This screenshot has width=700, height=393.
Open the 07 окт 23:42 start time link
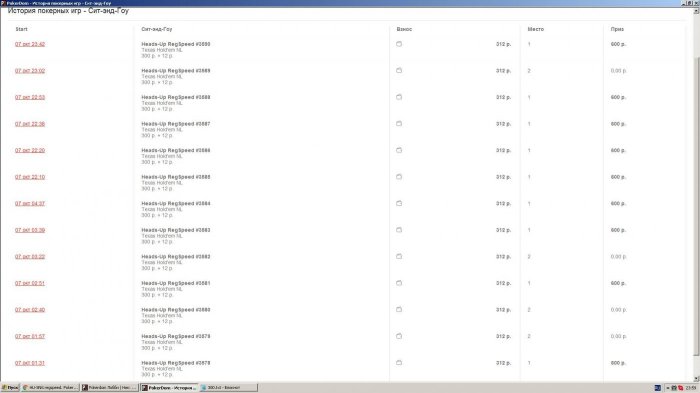click(x=30, y=44)
